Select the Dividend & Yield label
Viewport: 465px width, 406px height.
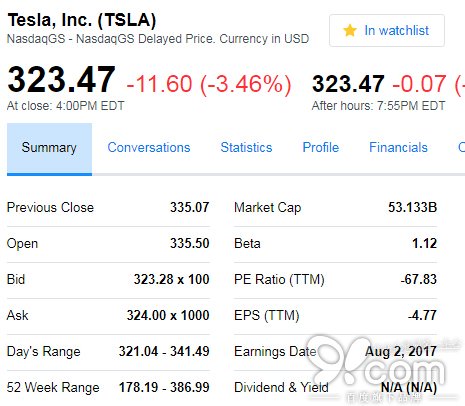(x=281, y=387)
